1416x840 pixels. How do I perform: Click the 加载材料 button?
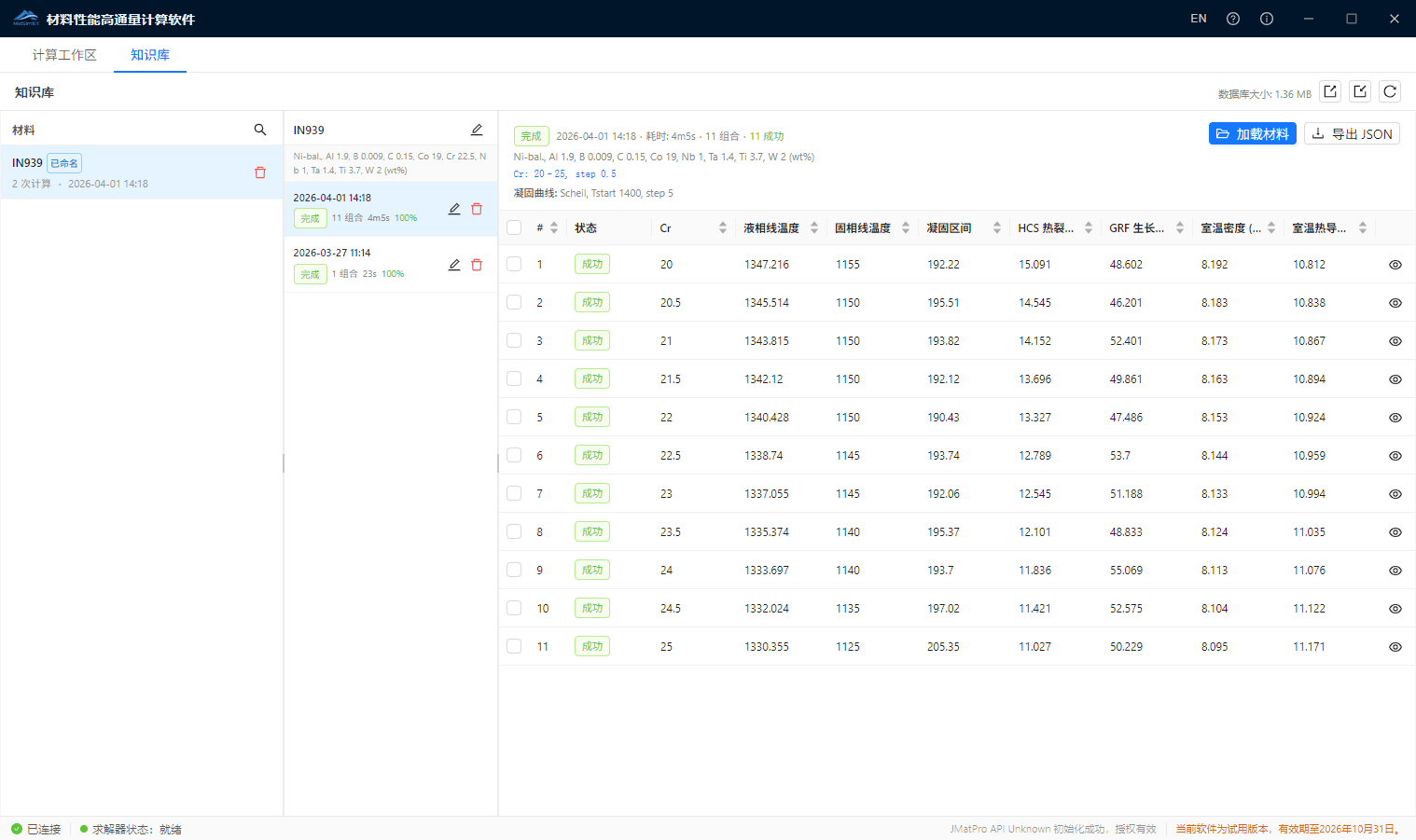pos(1252,133)
